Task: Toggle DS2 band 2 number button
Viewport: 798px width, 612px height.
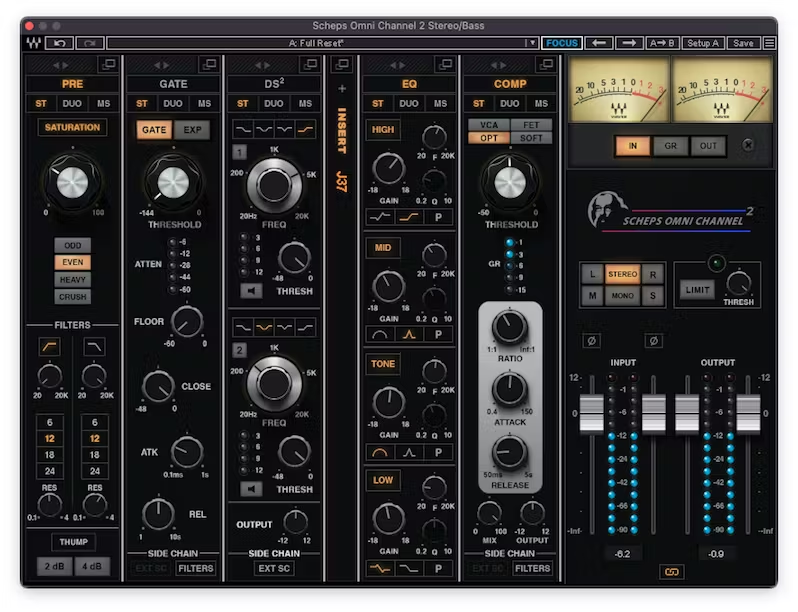Action: [x=239, y=349]
